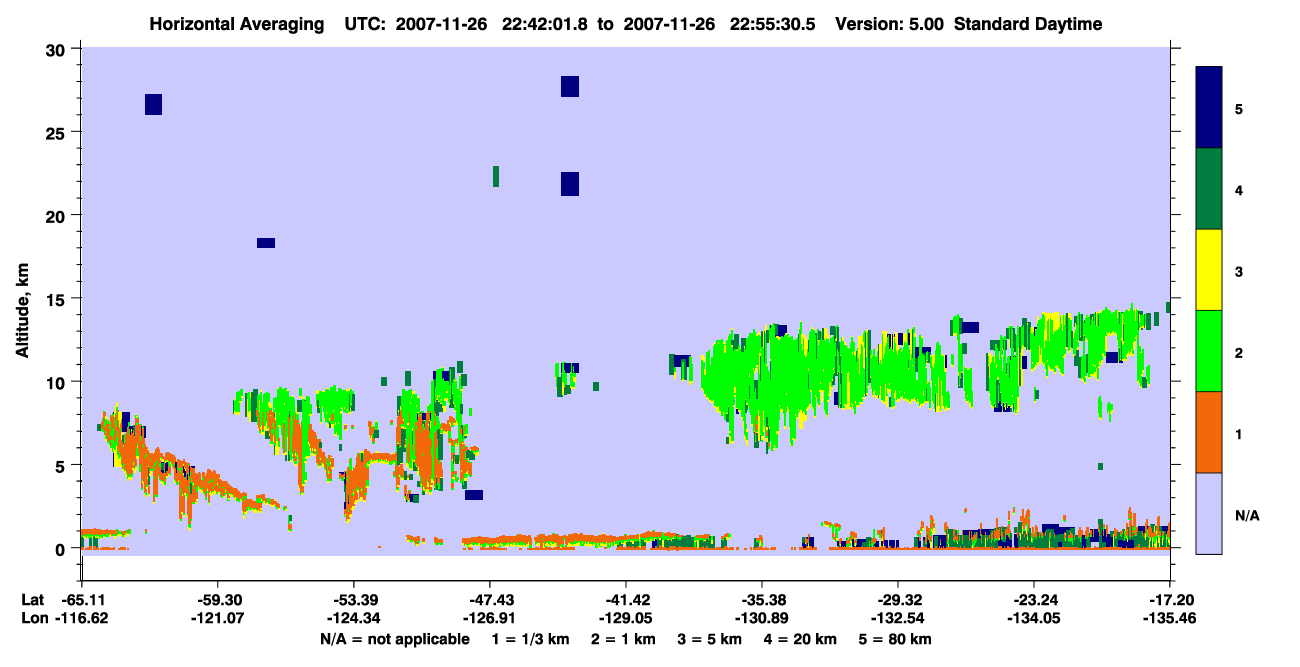The height and width of the screenshot is (667, 1300).
Task: Click the dark blue bar near 18 km altitude
Action: (266, 243)
